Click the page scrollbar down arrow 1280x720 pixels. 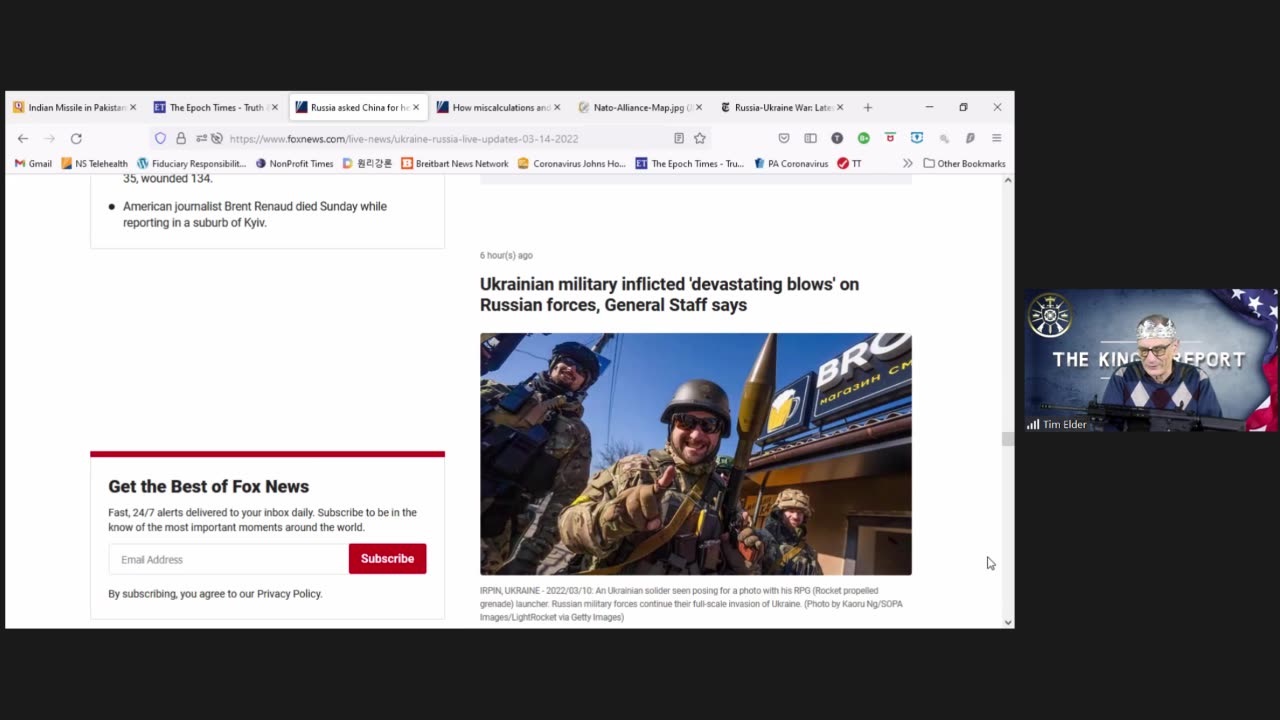click(x=1007, y=622)
